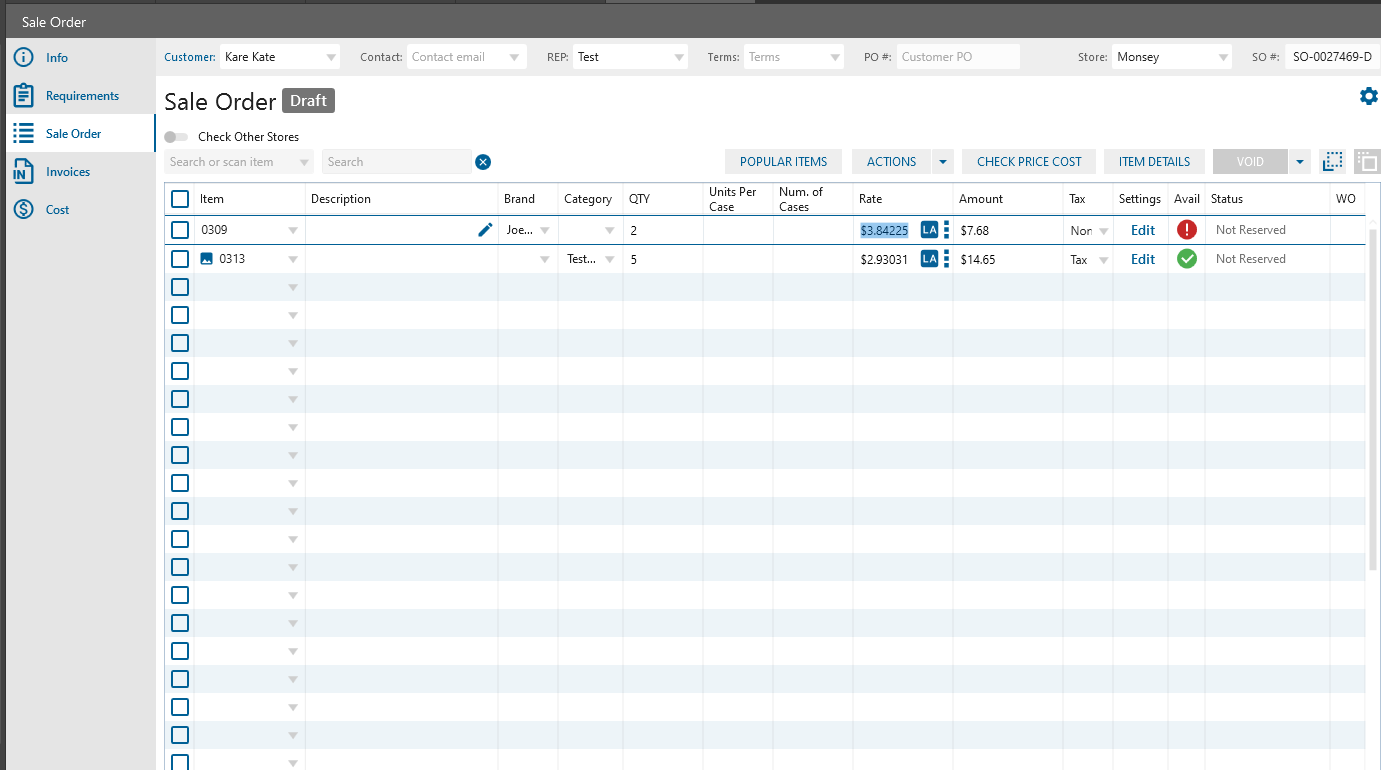Click red unavailable alert icon for 0309
The image size is (1381, 770).
(x=1186, y=230)
